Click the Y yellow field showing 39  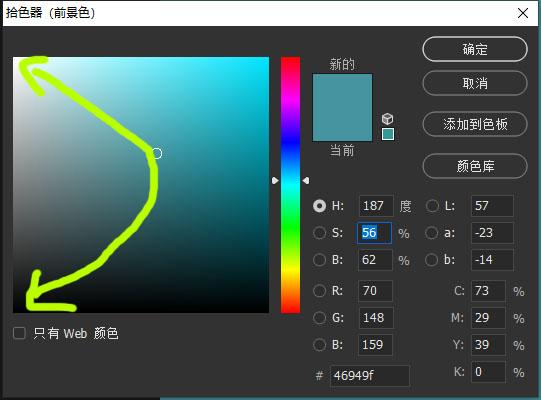click(x=488, y=344)
